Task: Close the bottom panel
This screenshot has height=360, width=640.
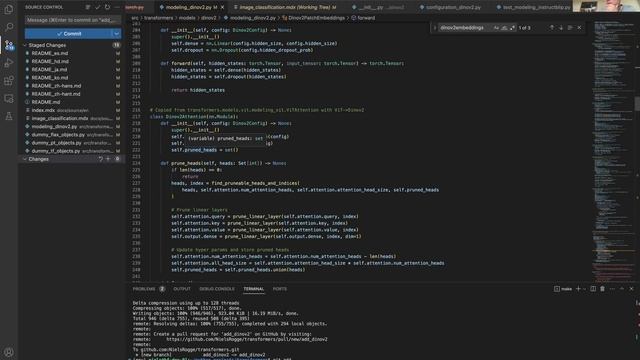Action: [x=631, y=289]
